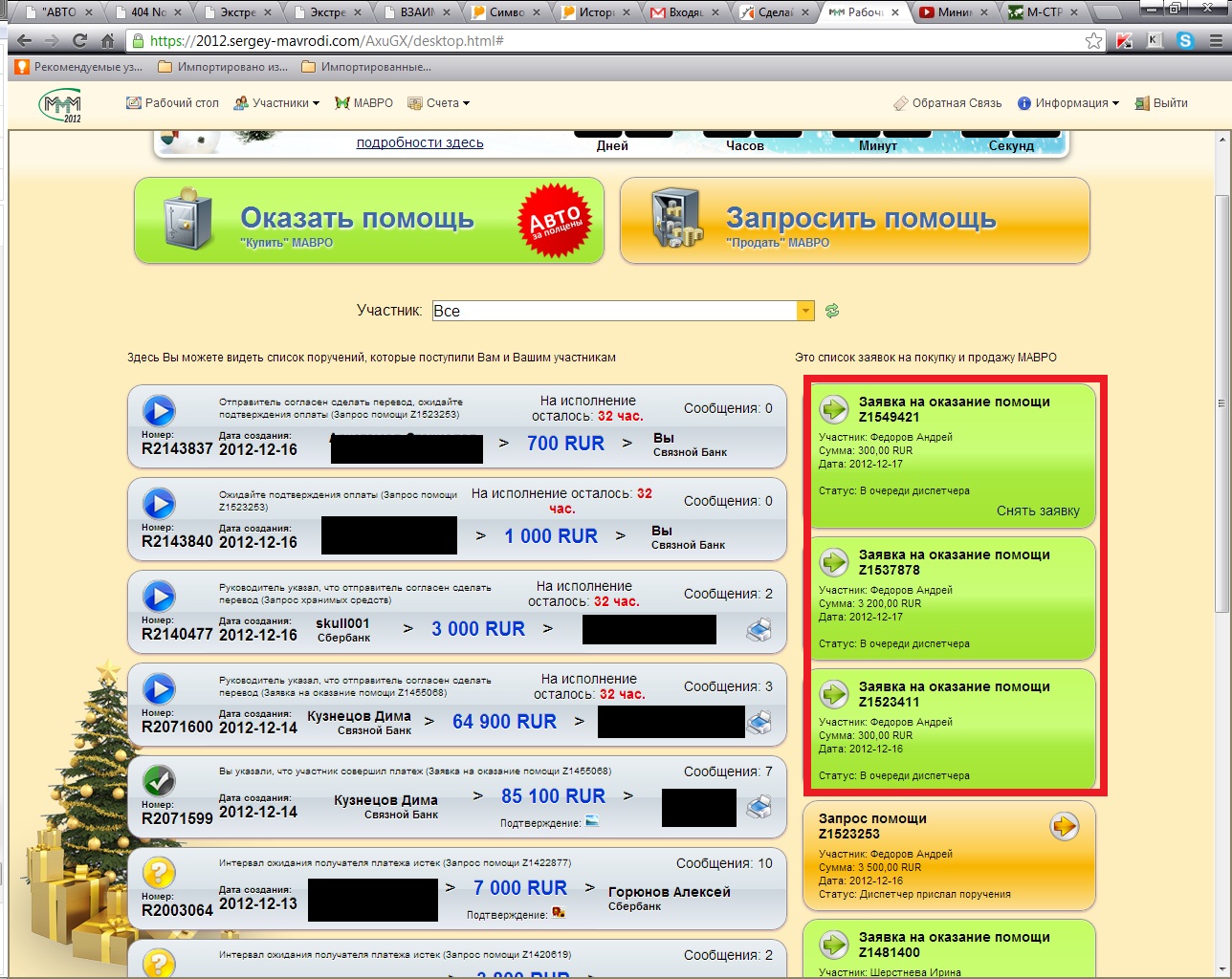Switch to the Минин YouTube tab
This screenshot has width=1232, height=979.
(954, 12)
